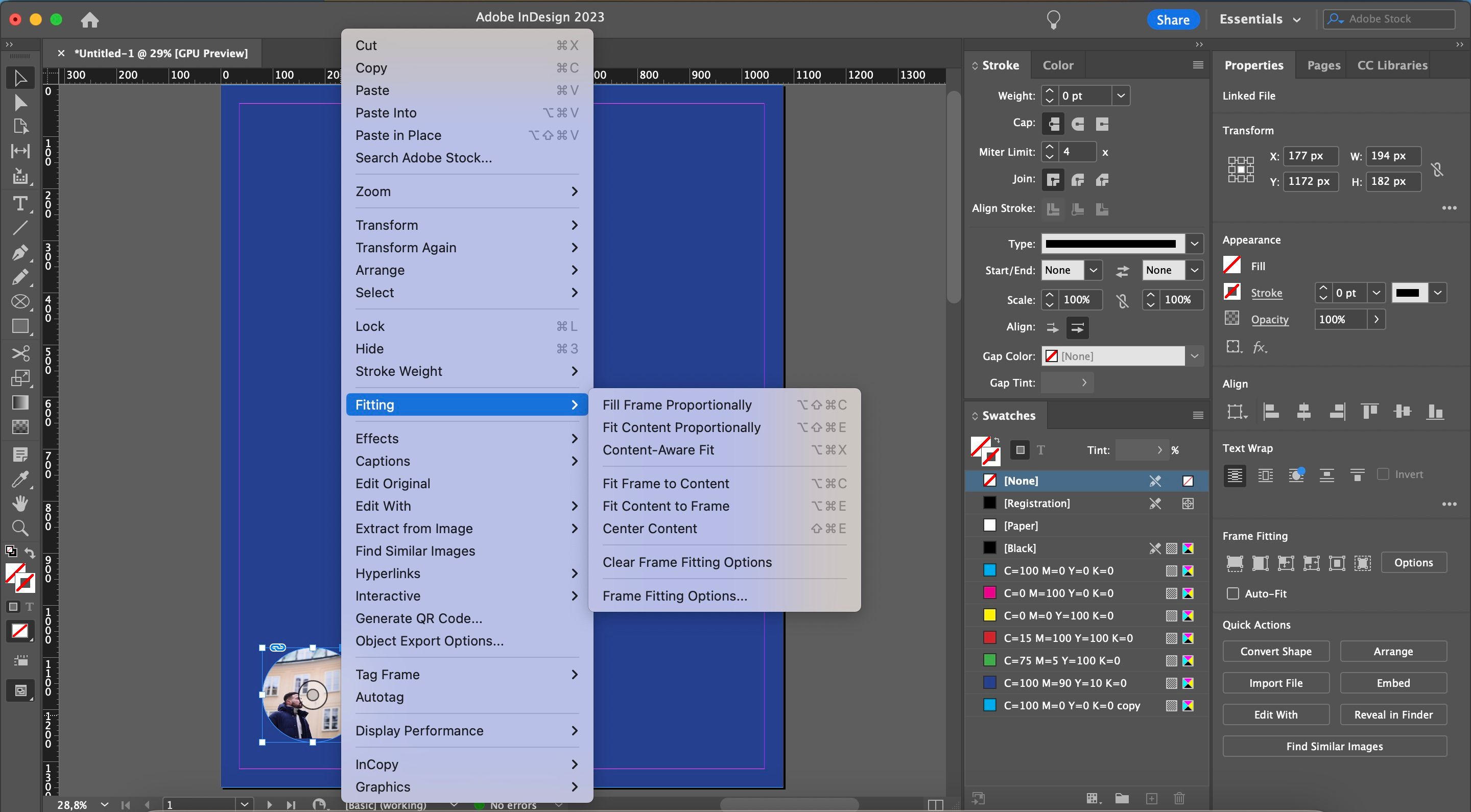Screen dimensions: 1471x812
Task: Select the Zoom tool in the toolbar
Action: (x=21, y=528)
